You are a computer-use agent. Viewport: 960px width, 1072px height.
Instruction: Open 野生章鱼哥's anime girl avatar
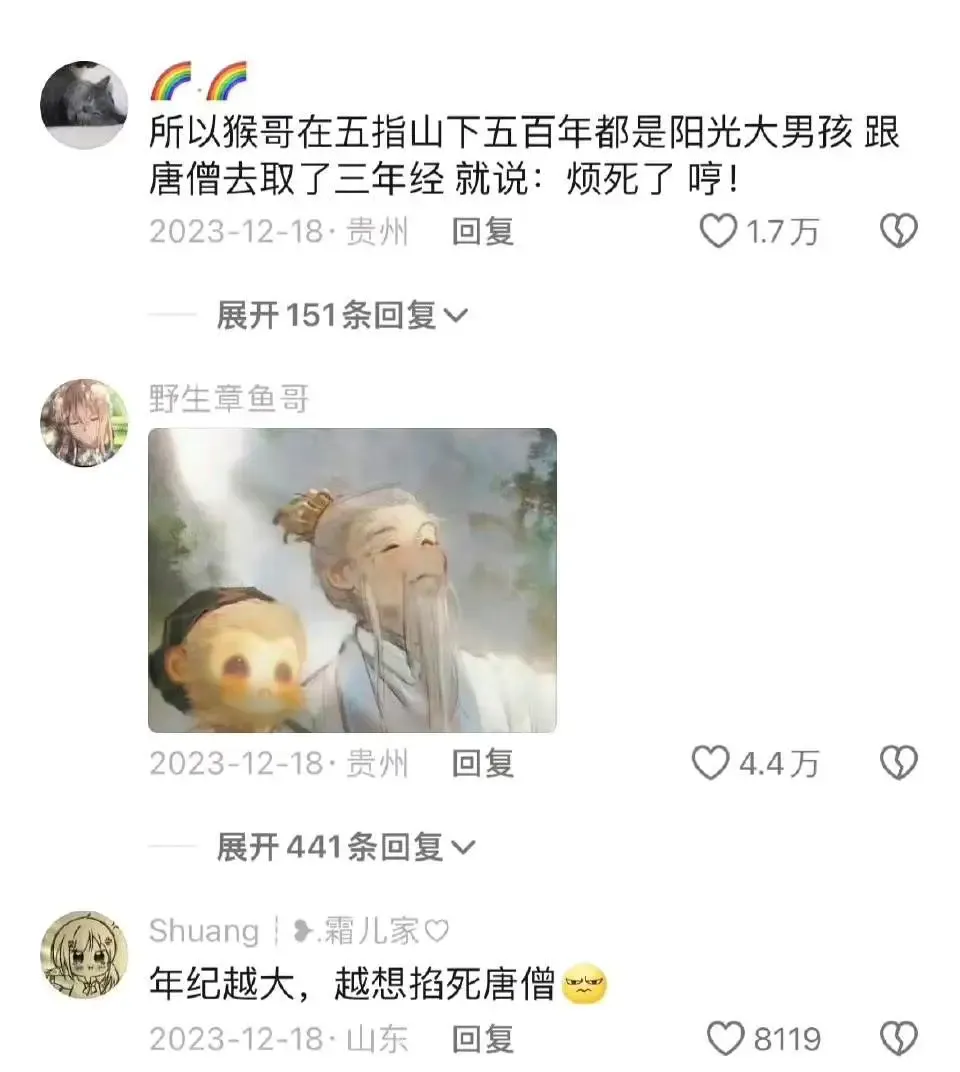(84, 423)
